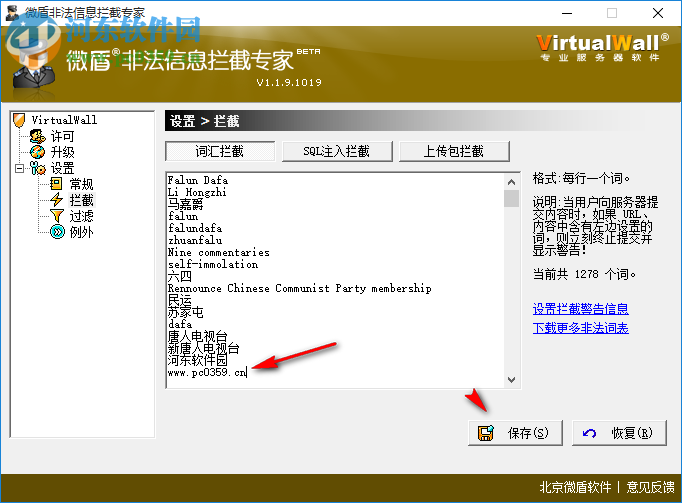The height and width of the screenshot is (503, 682).
Task: Click the word list scroll down arrow
Action: coord(512,380)
